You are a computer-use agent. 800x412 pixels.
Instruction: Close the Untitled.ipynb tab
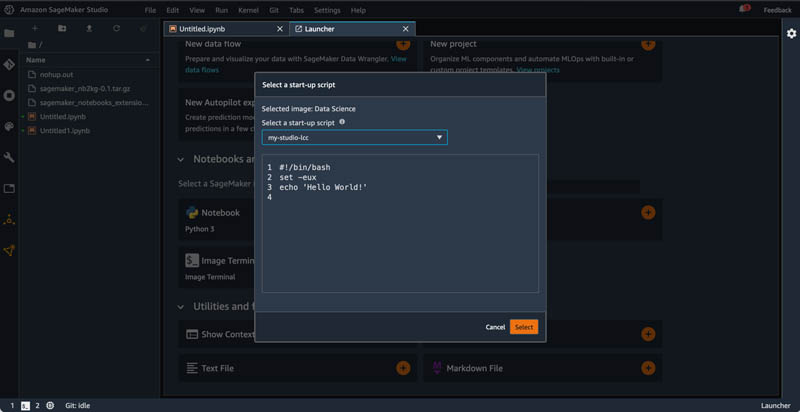[x=280, y=29]
